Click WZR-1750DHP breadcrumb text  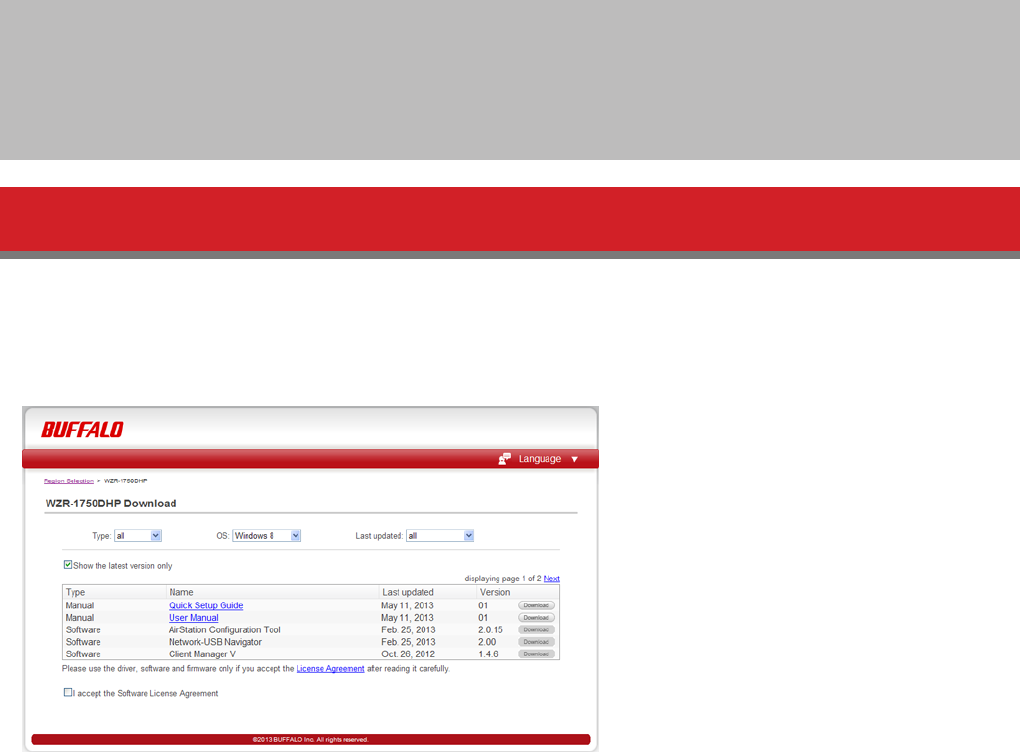click(126, 481)
